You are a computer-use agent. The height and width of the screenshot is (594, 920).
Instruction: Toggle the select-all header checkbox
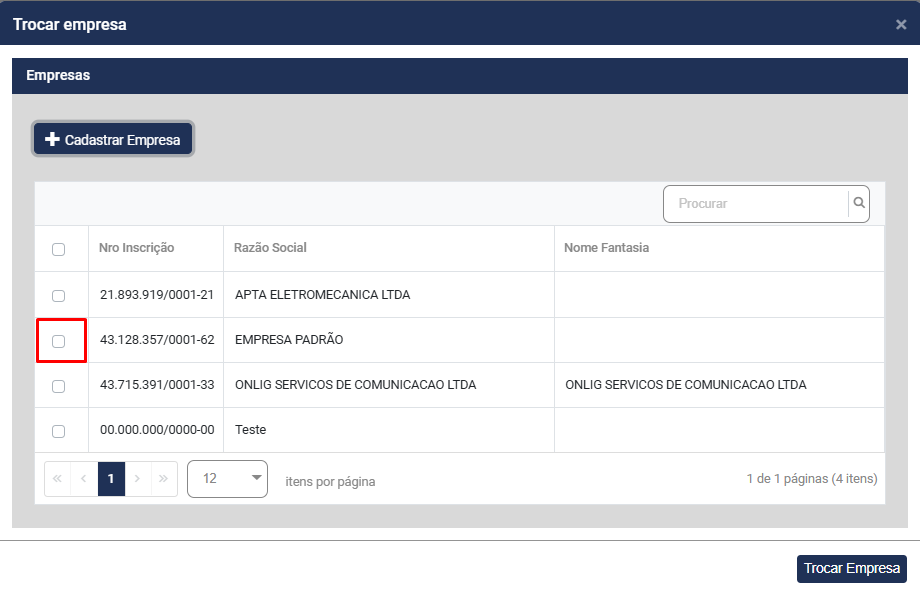pyautogui.click(x=58, y=249)
